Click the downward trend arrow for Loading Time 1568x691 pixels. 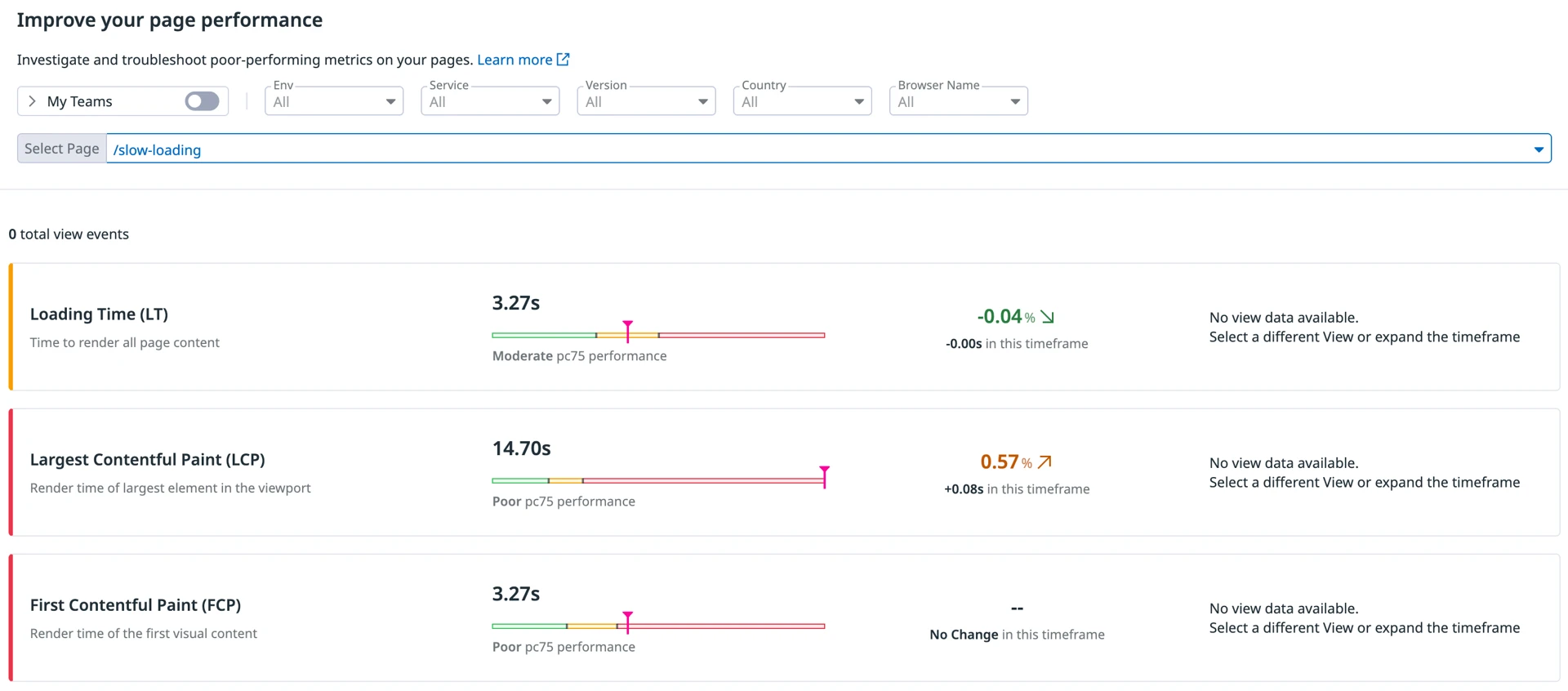point(1048,317)
